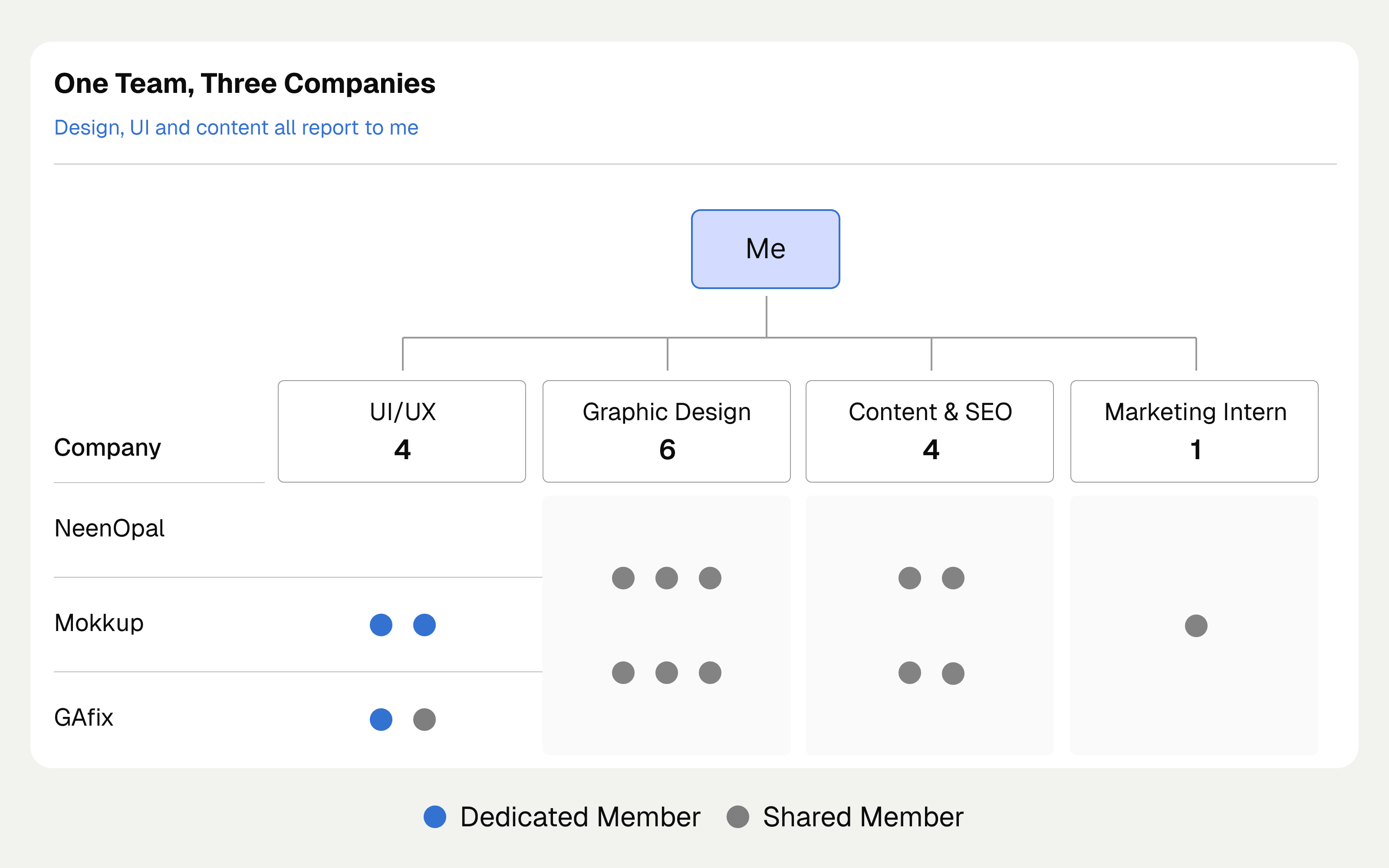Click the GAfix row label

pyautogui.click(x=84, y=717)
